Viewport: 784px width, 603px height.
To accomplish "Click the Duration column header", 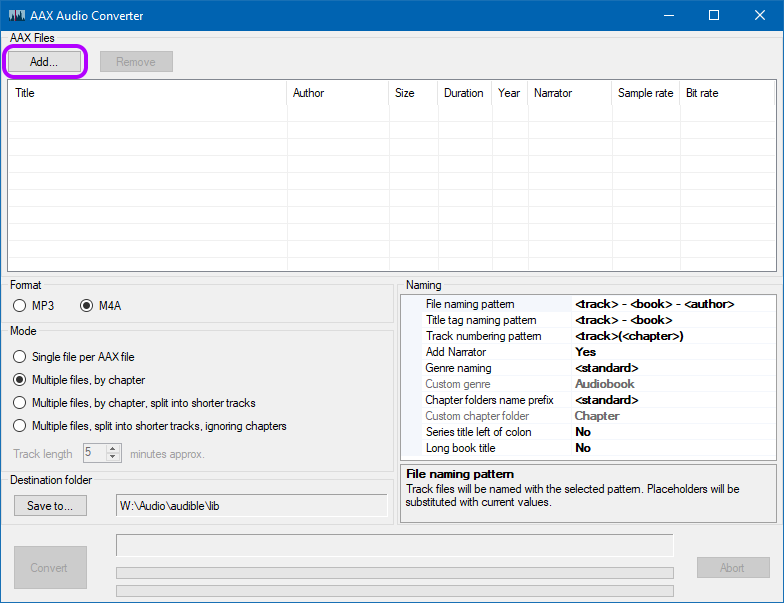I will coord(464,93).
